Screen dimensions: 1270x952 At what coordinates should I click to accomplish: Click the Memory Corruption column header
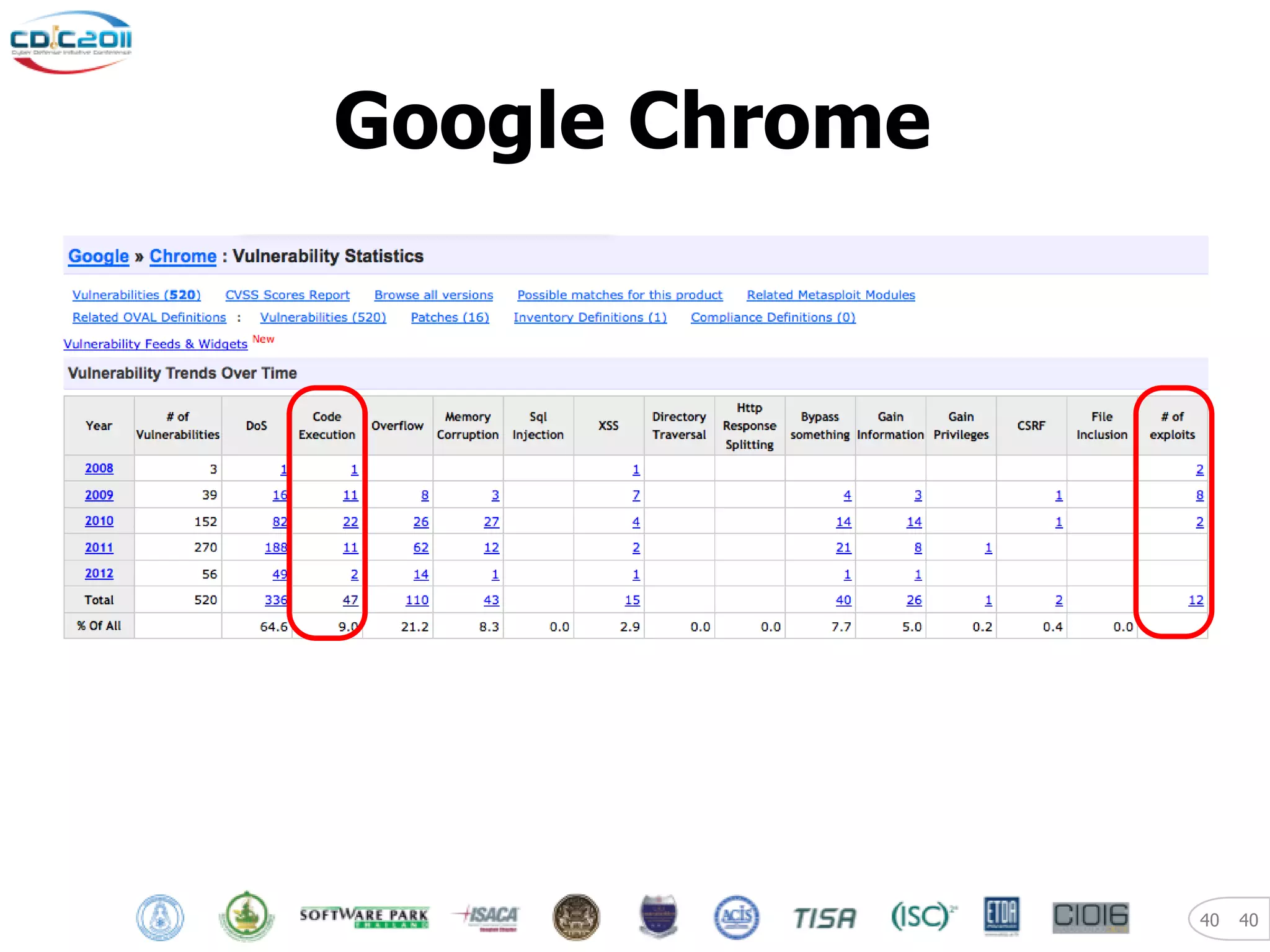(468, 426)
